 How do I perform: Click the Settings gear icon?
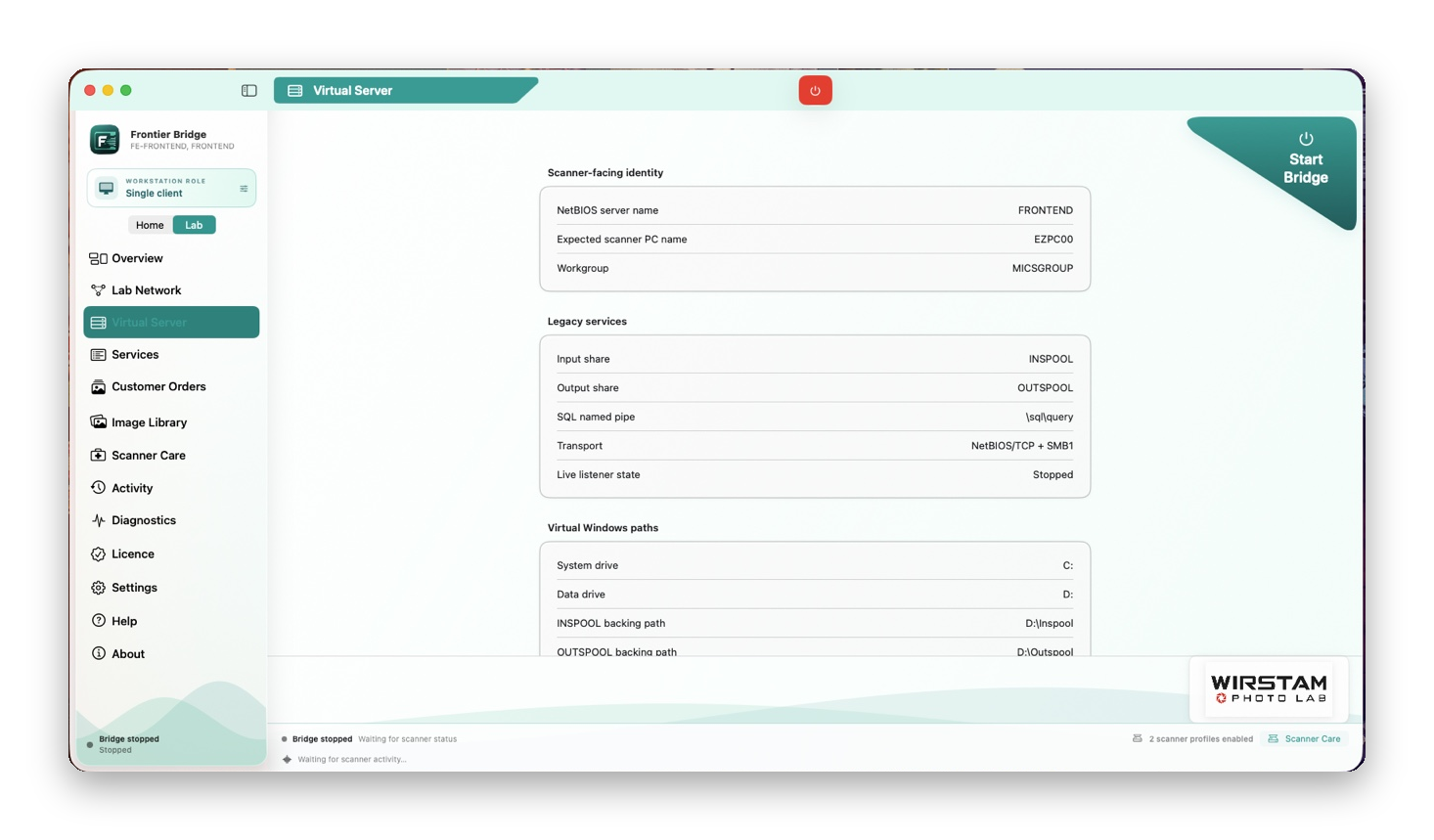point(98,588)
